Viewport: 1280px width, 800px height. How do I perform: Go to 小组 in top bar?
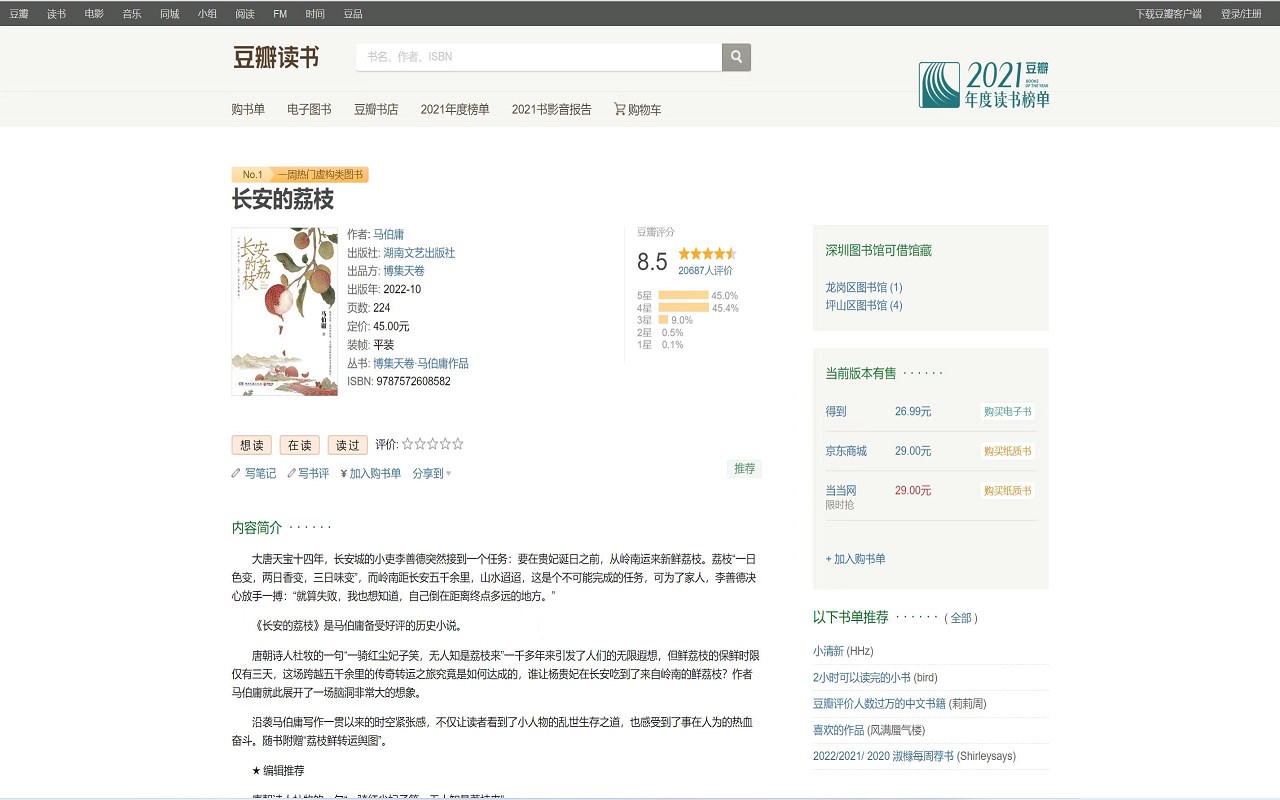(207, 14)
